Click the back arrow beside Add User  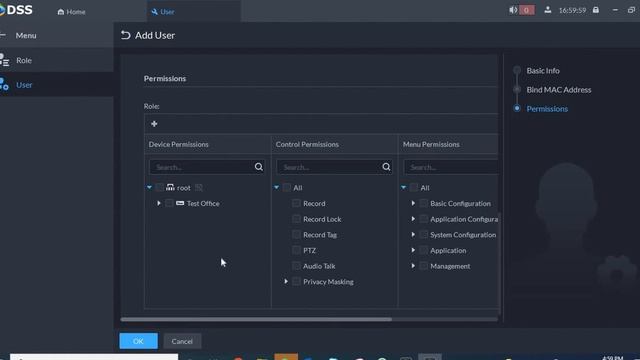click(125, 36)
